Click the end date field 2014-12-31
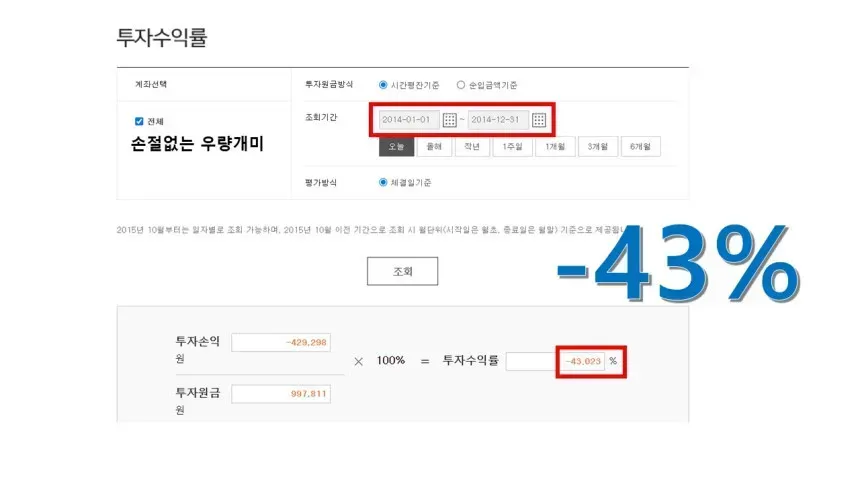860x484 pixels. click(498, 120)
